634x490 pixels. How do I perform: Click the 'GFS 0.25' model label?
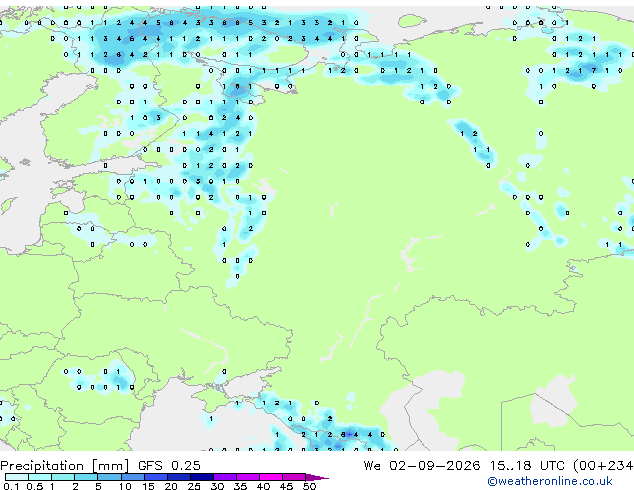point(169,466)
